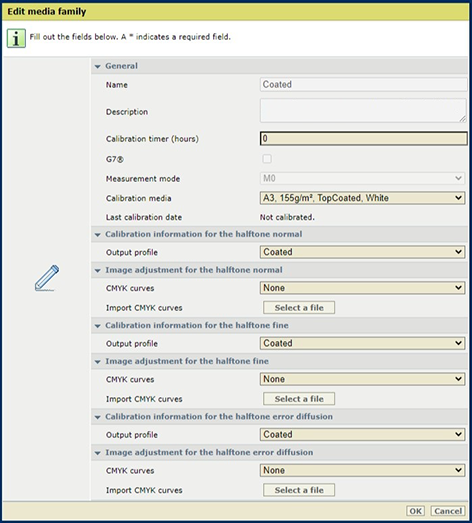Open the Measurement mode dropdown
Image resolution: width=472 pixels, height=523 pixels.
coord(362,178)
